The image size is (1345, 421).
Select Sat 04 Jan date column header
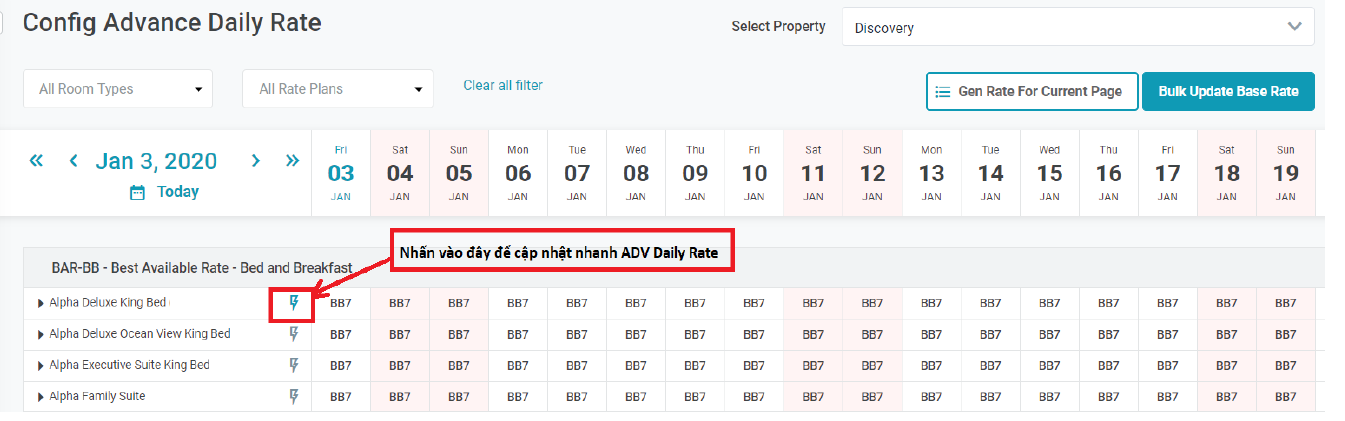(400, 172)
